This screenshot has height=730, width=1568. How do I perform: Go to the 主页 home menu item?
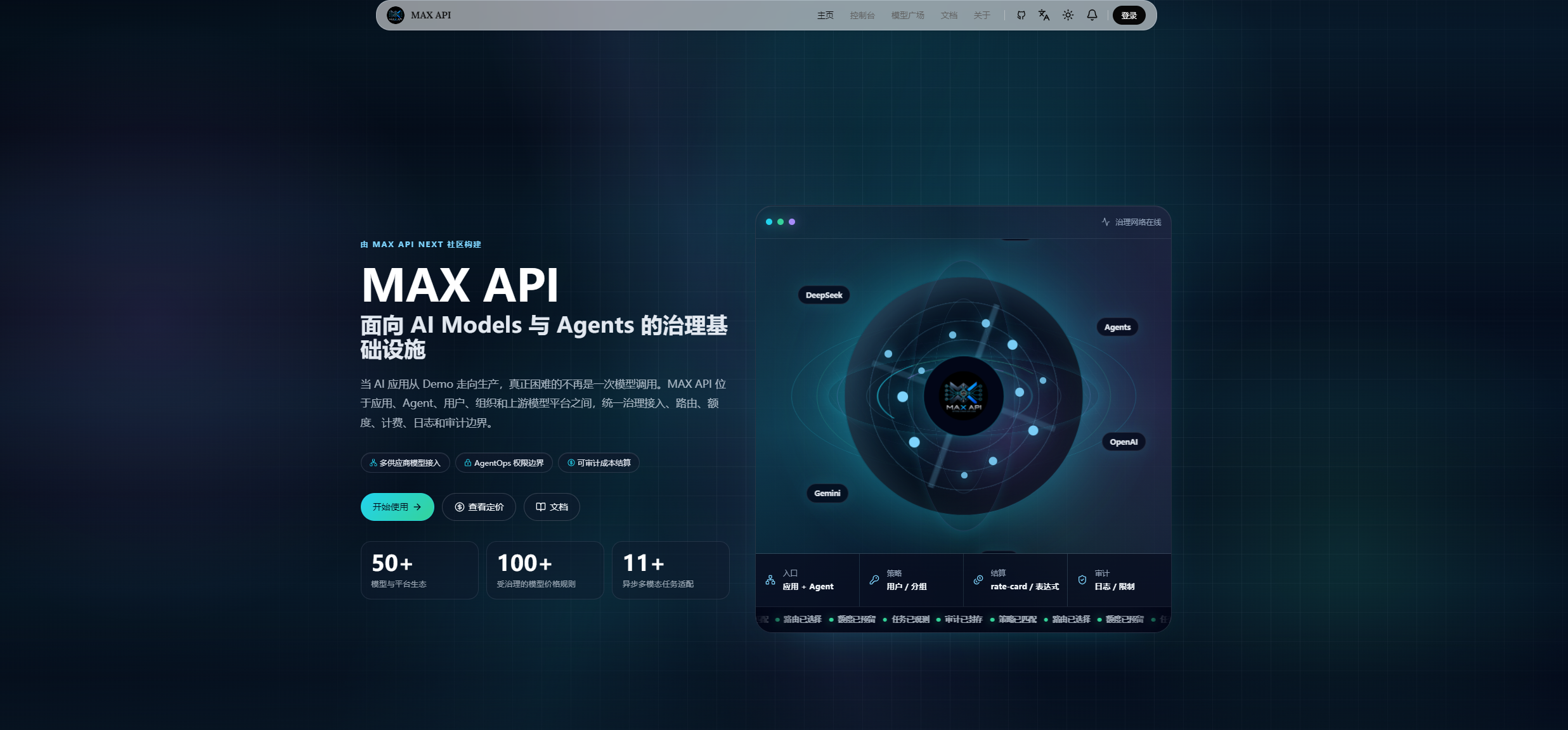coord(826,15)
